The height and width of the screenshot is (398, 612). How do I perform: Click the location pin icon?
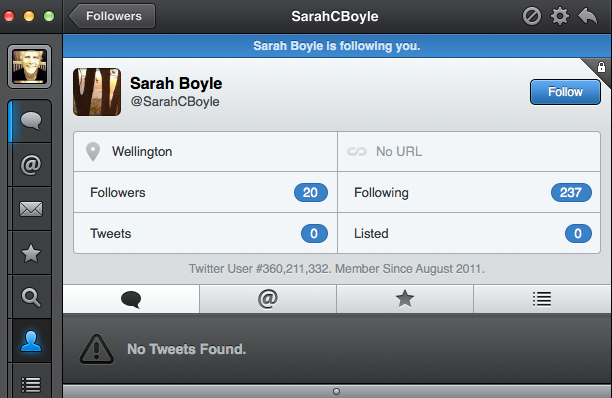pos(93,151)
